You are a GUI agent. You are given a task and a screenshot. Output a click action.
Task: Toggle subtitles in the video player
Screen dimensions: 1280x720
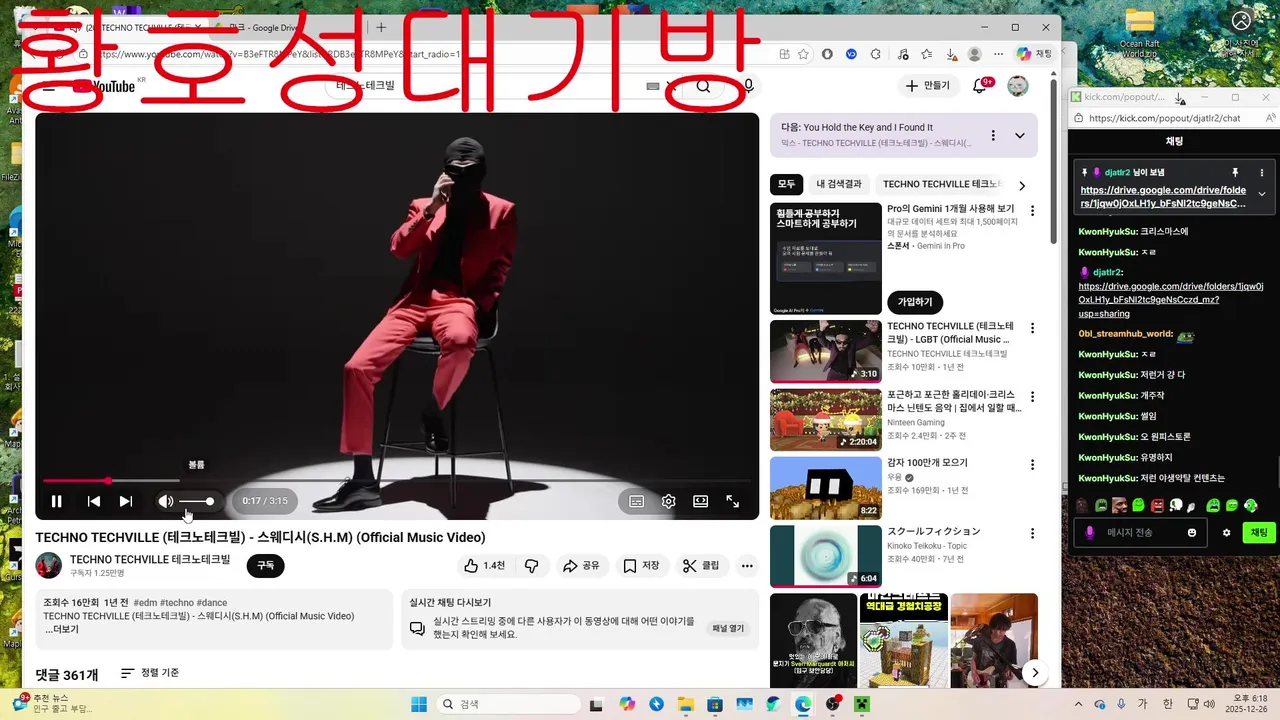pos(636,501)
